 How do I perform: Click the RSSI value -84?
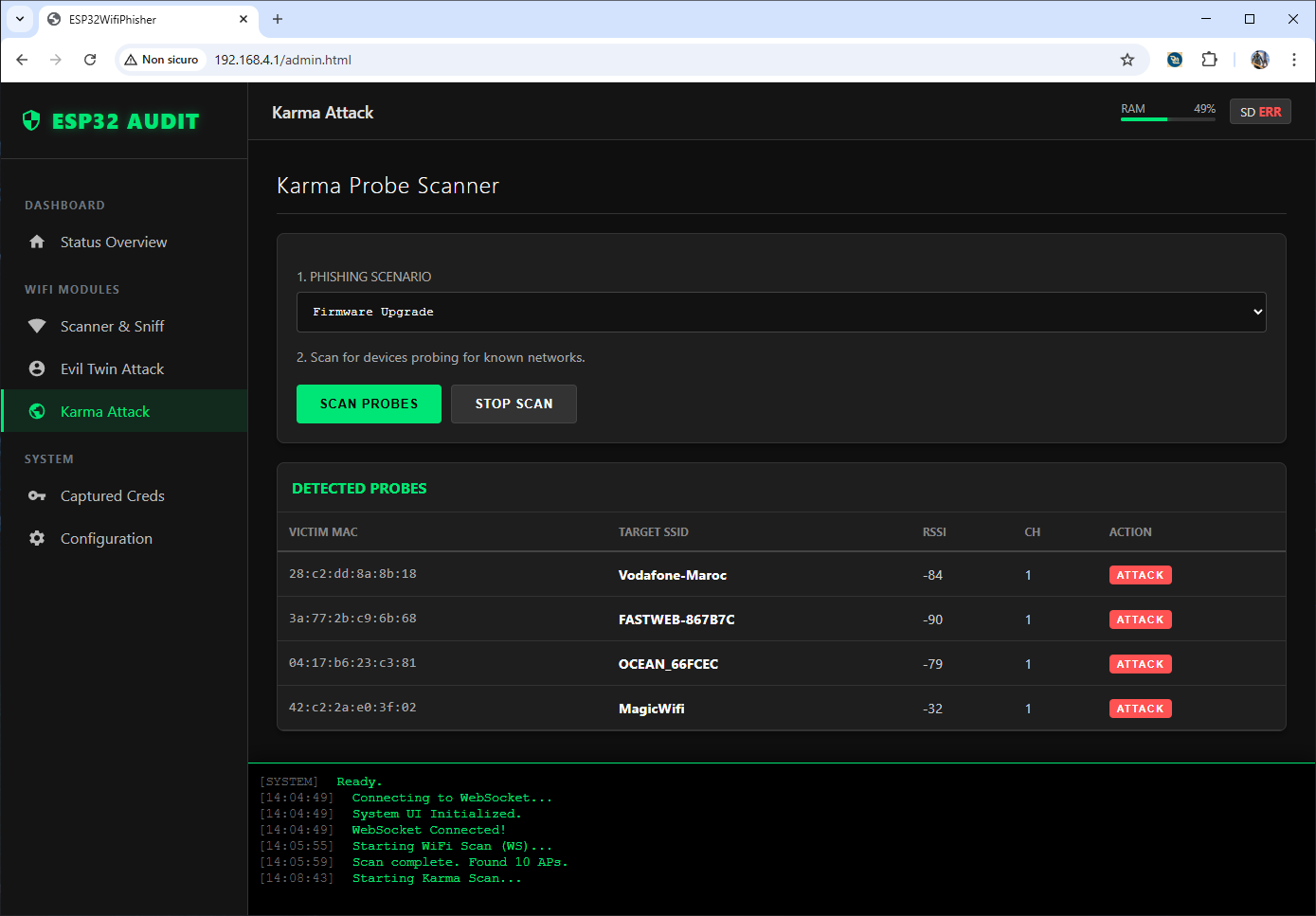[932, 575]
